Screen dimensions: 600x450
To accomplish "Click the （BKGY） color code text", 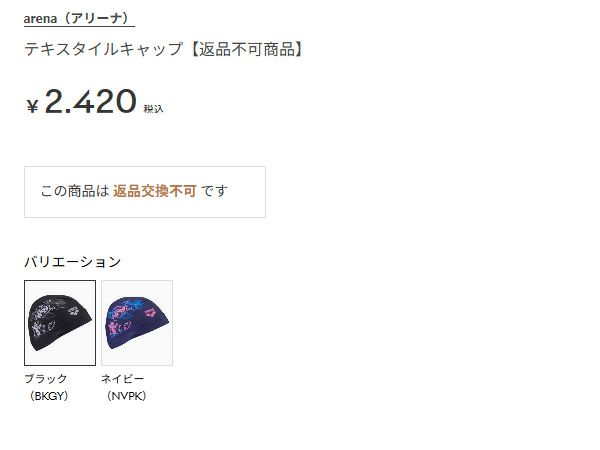I will [49, 396].
